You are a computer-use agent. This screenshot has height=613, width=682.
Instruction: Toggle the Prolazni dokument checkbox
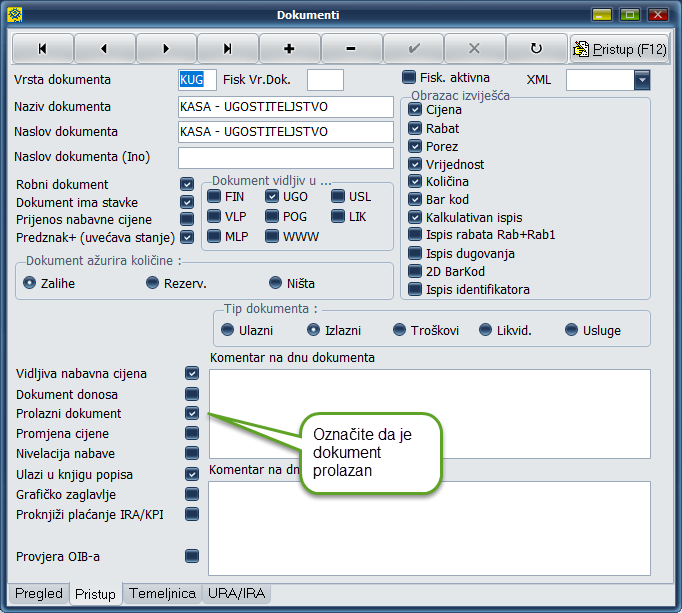click(x=192, y=414)
